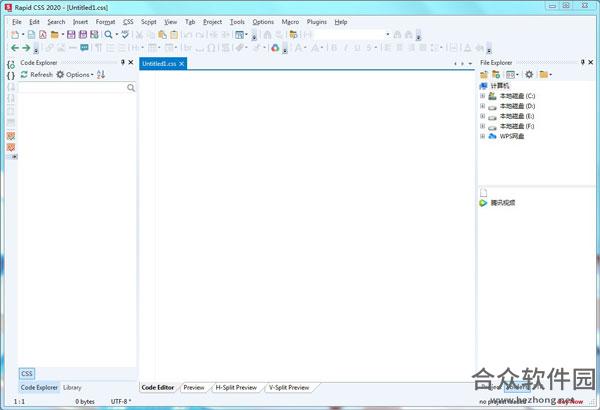600x410 pixels.
Task: Insert special character with the omega icon
Action: point(211,48)
